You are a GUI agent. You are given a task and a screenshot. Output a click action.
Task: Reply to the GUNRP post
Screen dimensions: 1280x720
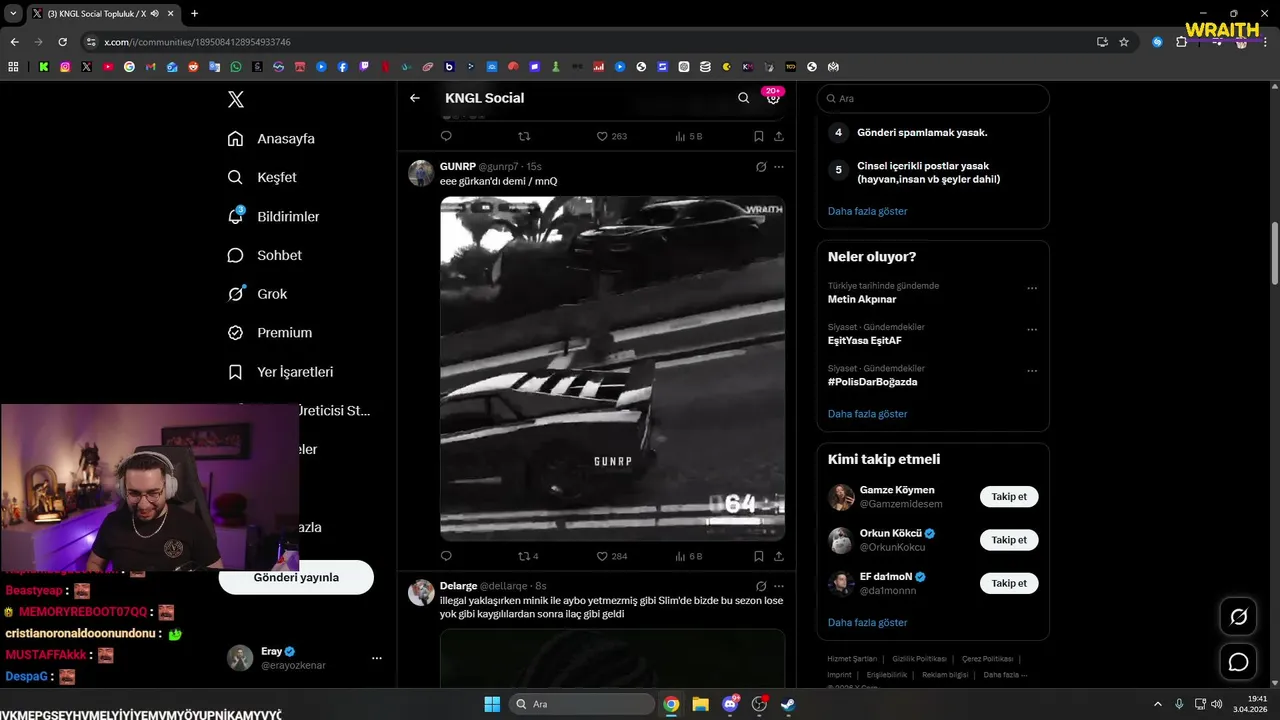(446, 556)
